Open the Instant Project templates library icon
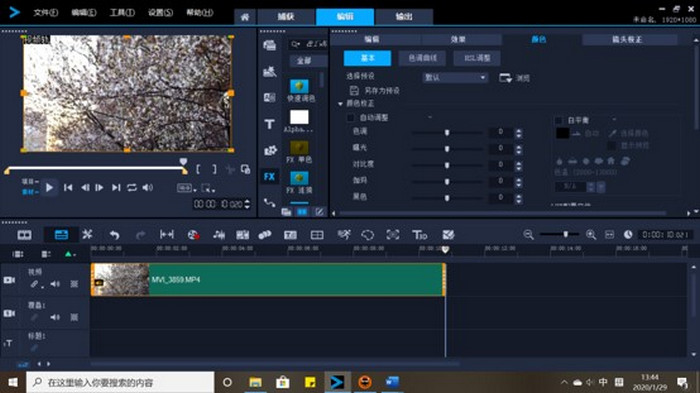Viewport: 700px width, 393px height. (x=270, y=71)
